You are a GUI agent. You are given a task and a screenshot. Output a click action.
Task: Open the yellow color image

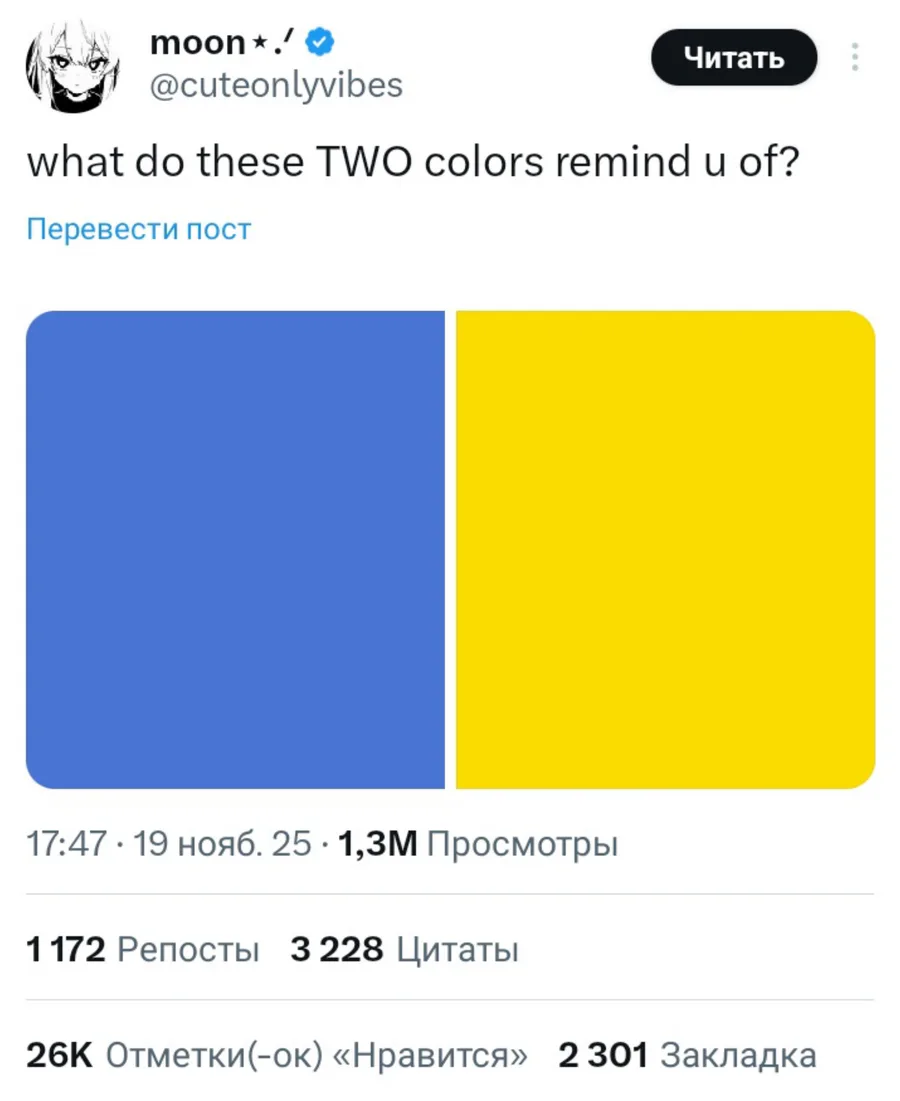click(665, 549)
